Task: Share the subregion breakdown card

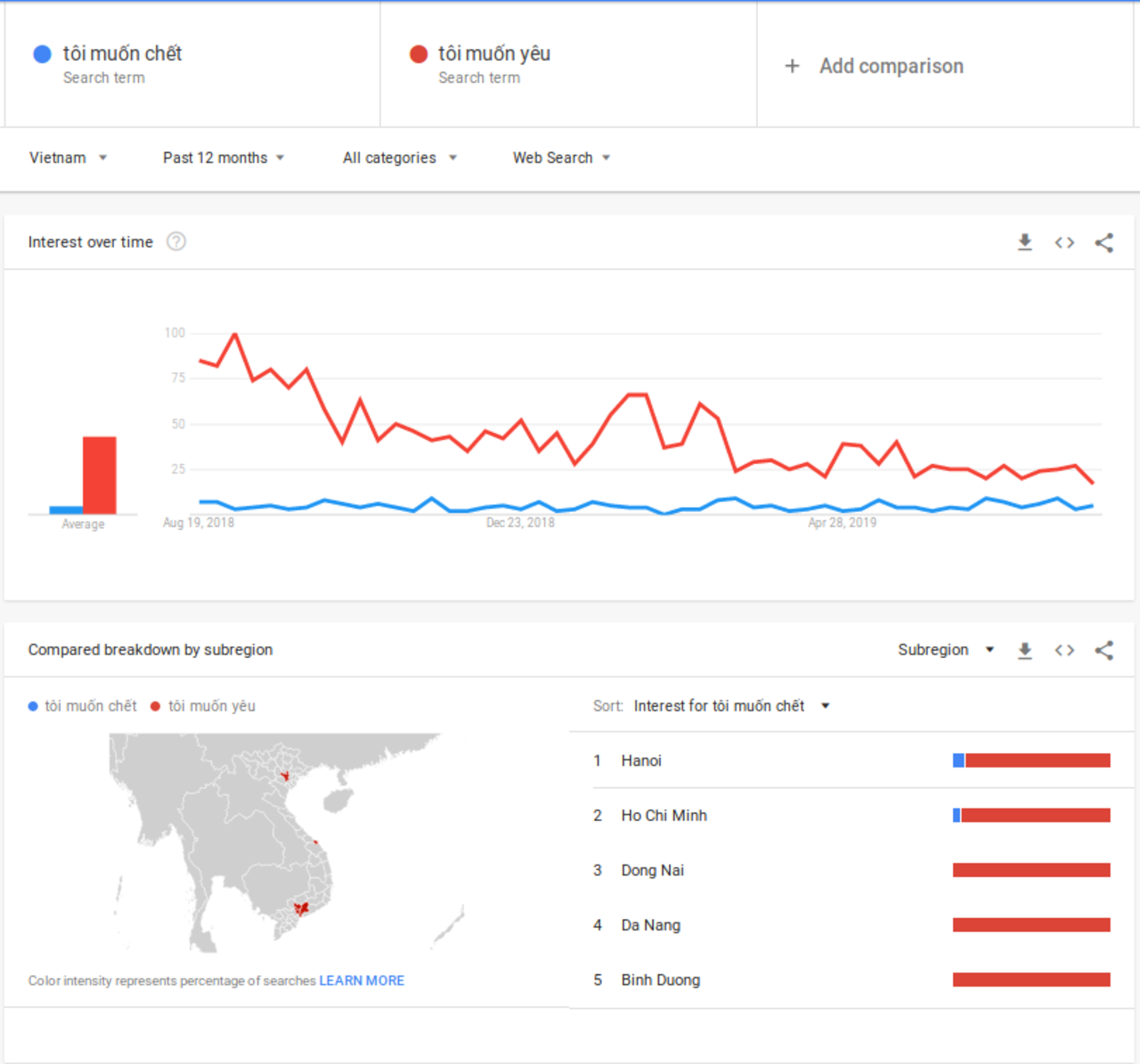Action: pyautogui.click(x=1104, y=650)
